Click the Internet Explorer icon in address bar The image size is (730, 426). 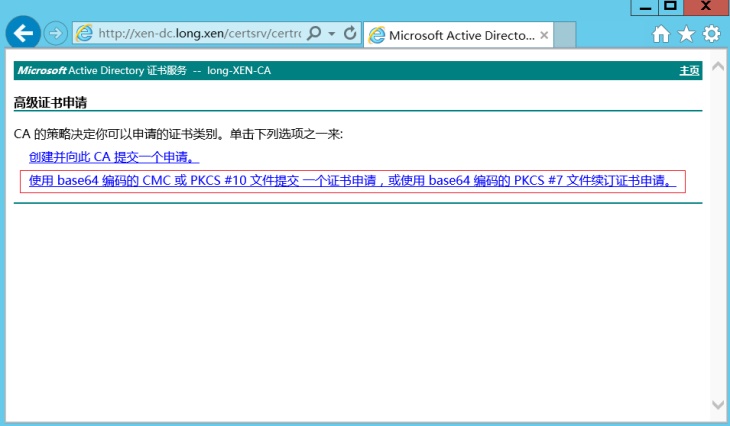[x=84, y=33]
